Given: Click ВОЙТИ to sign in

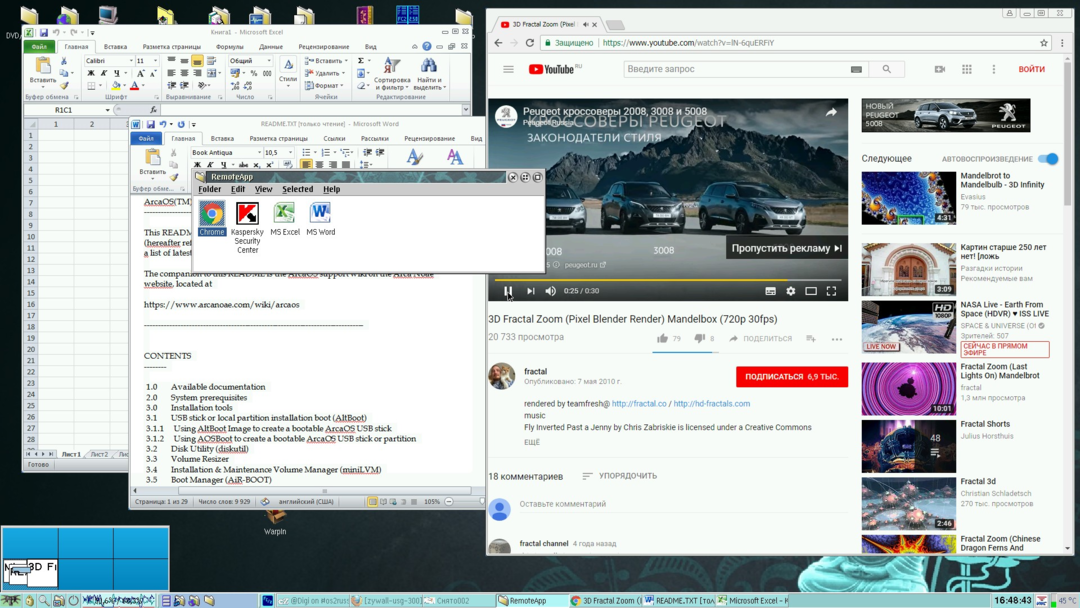Looking at the screenshot, I should coord(1031,69).
